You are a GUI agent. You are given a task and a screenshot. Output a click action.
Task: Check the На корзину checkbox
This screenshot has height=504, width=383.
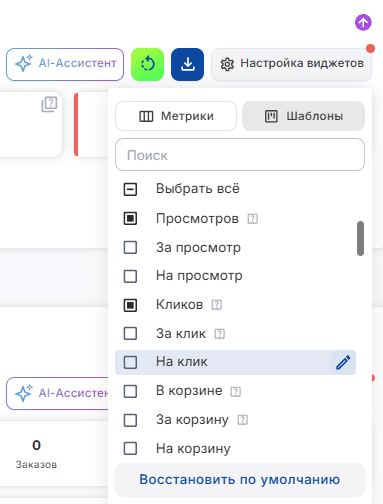[x=130, y=448]
